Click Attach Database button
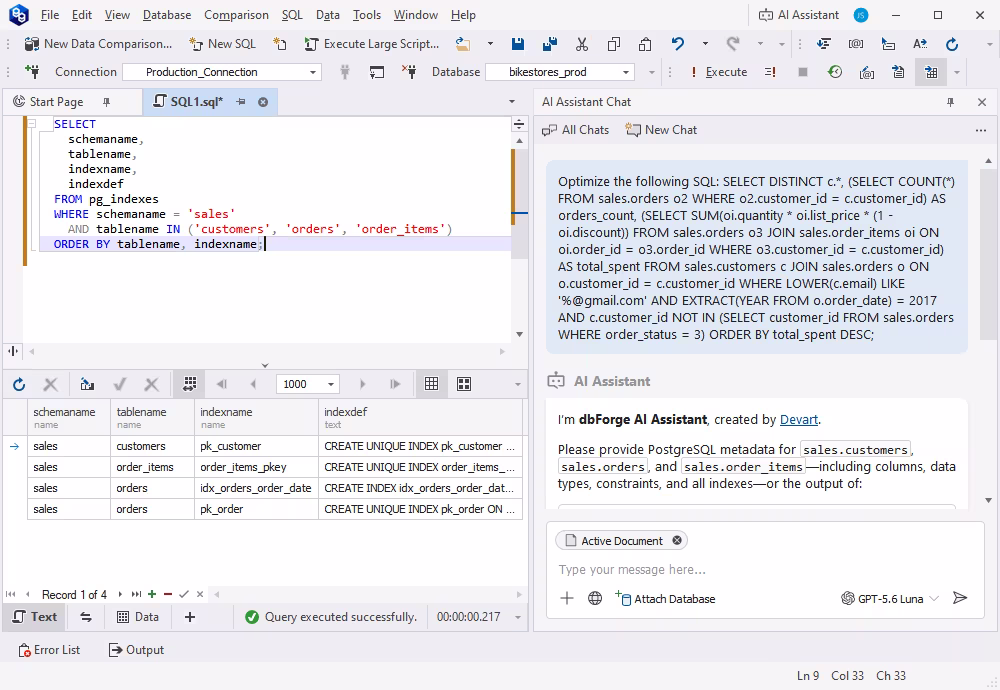This screenshot has width=1000, height=690. point(665,598)
